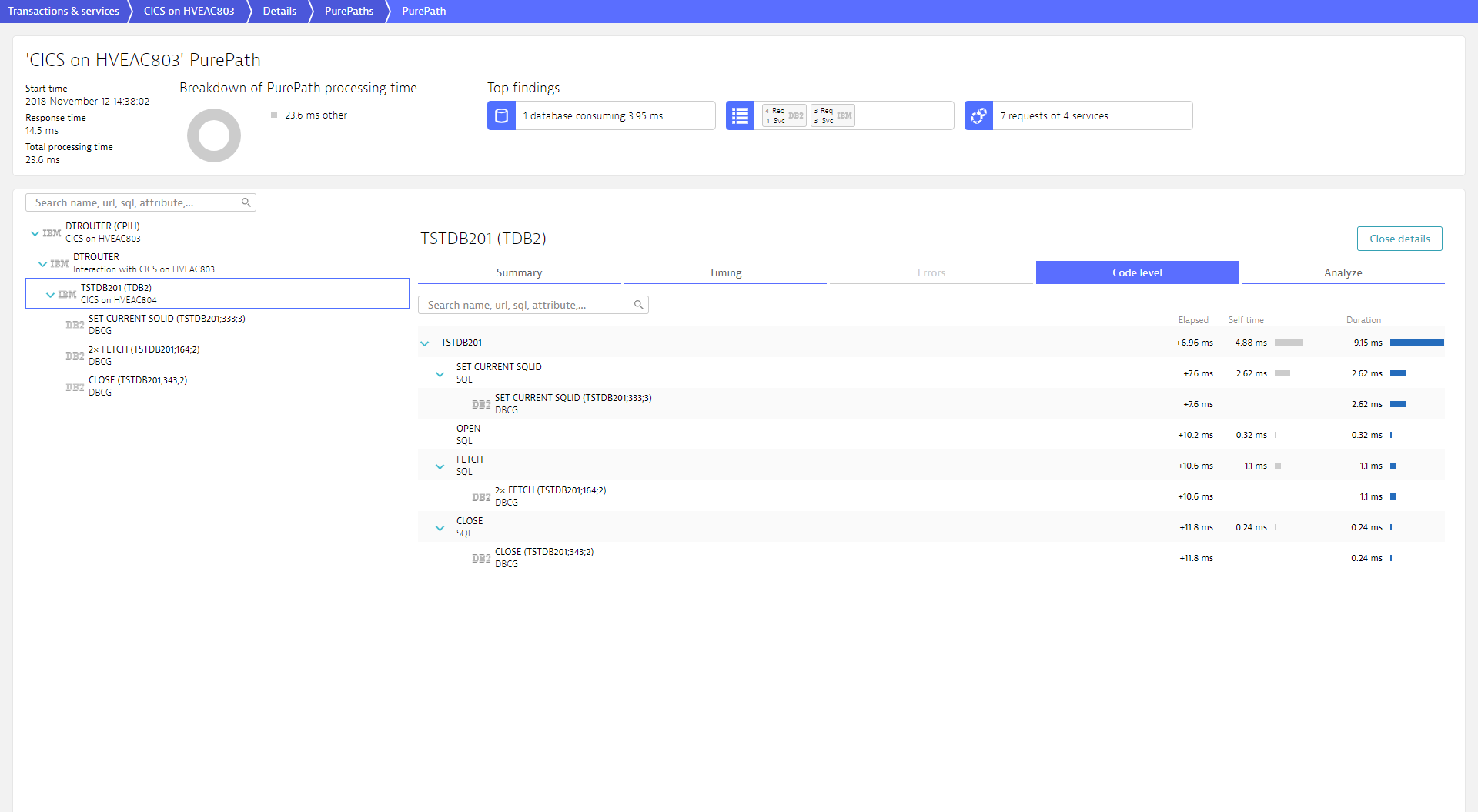Switch to the Summary tab
The image size is (1478, 812).
click(519, 272)
